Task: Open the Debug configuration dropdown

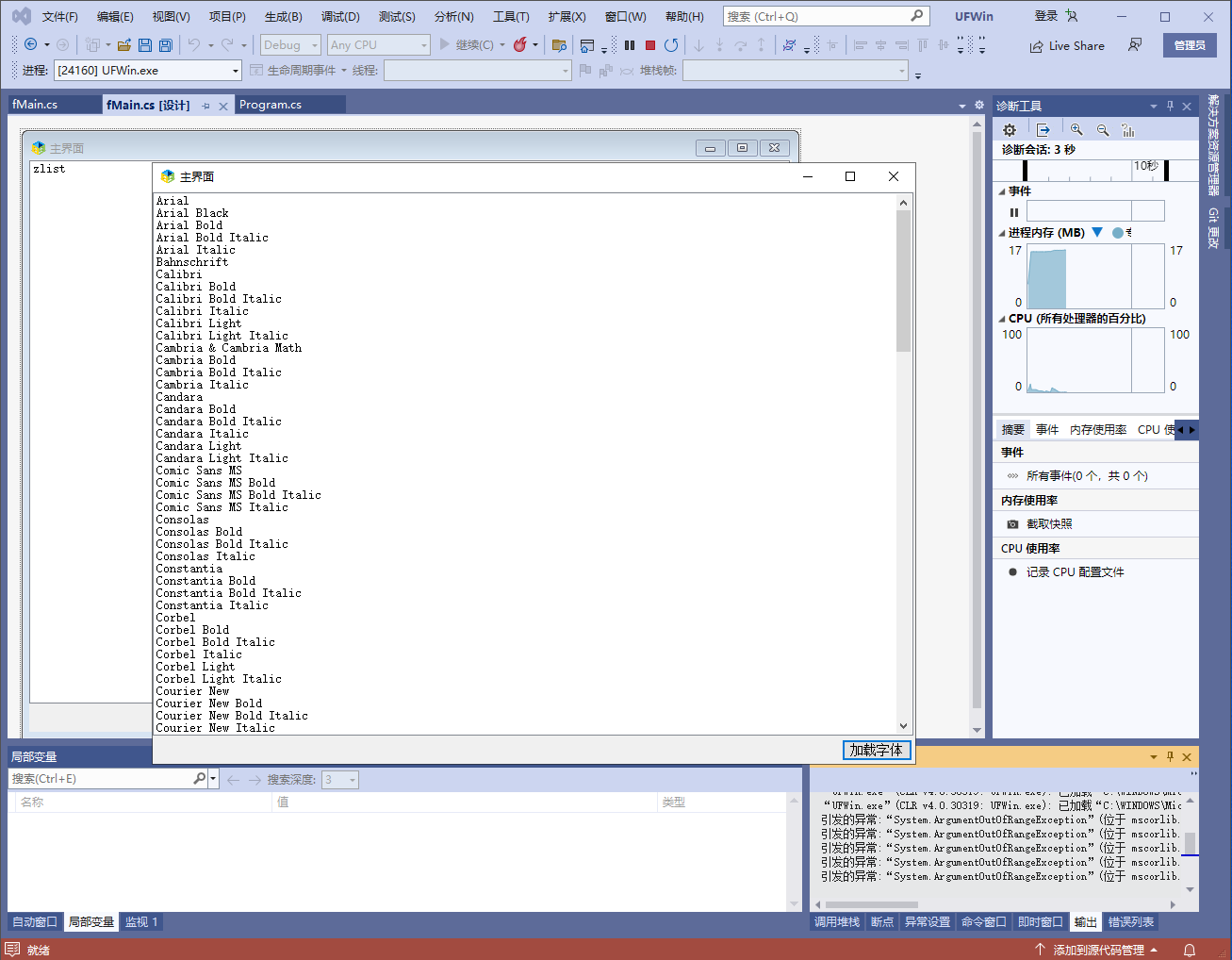Action: tap(289, 45)
